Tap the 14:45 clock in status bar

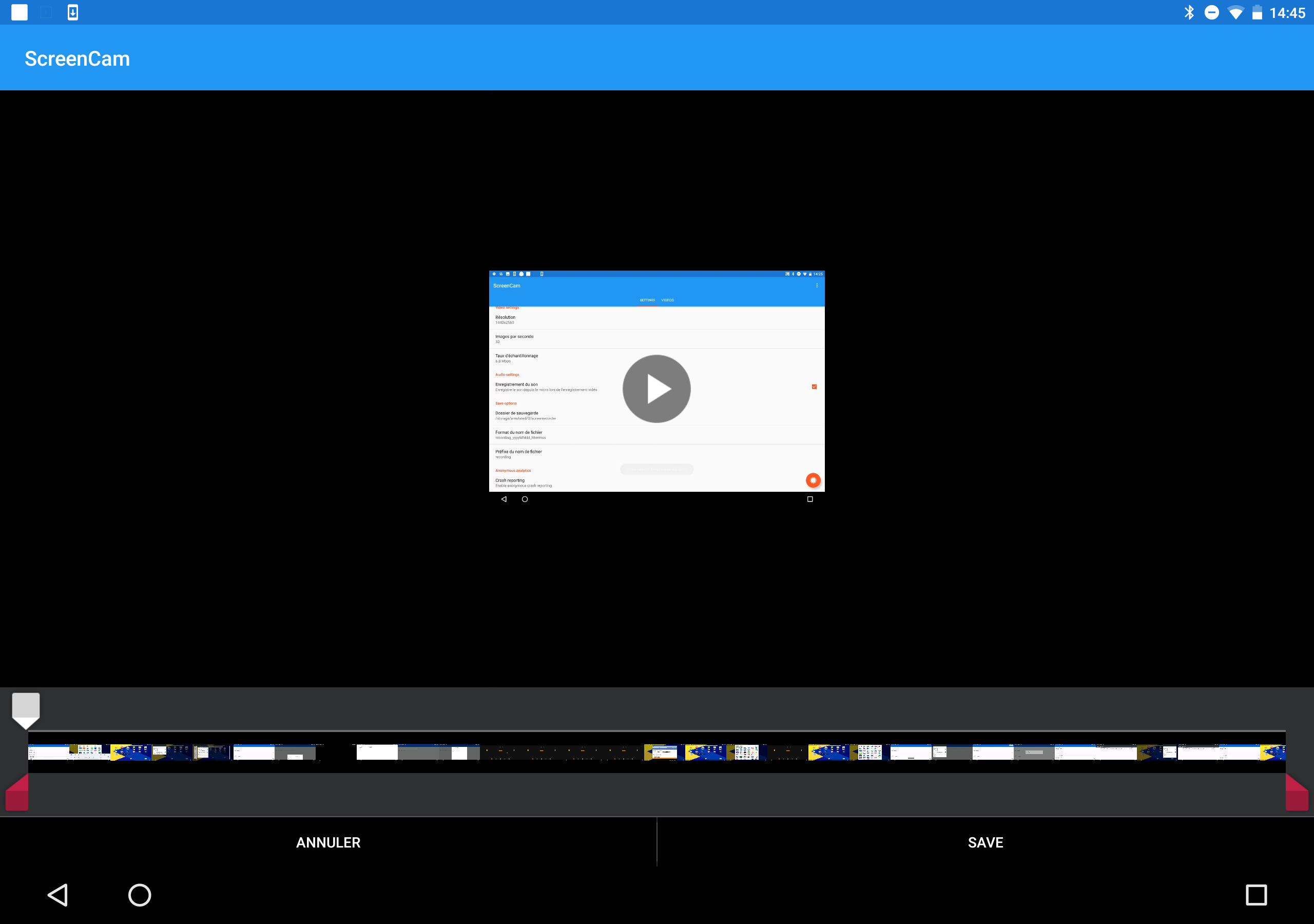(1287, 13)
